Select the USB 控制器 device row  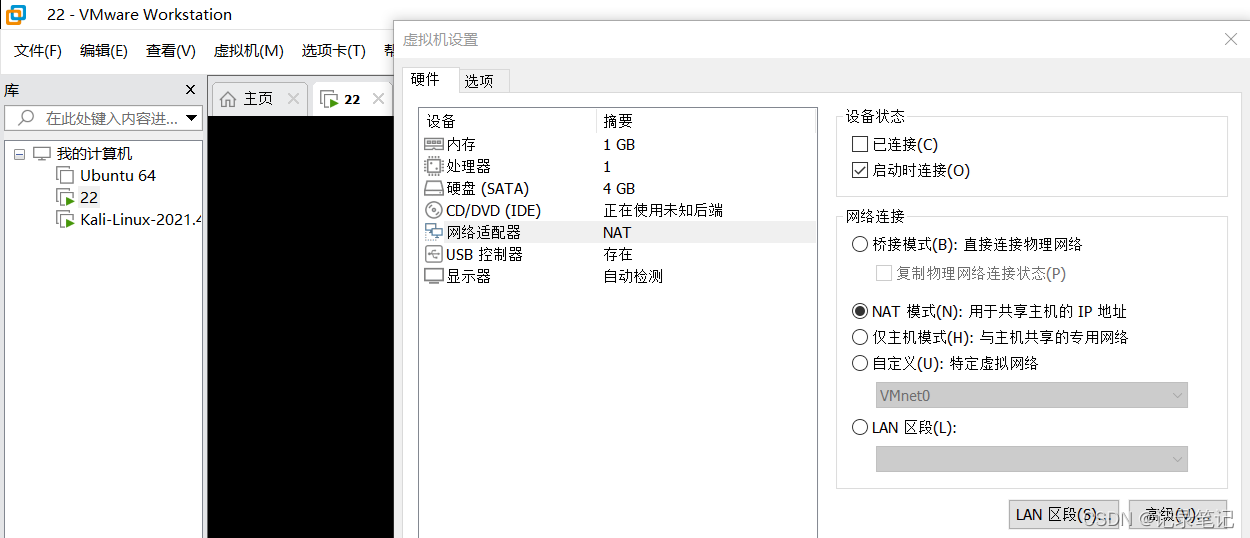click(x=618, y=254)
